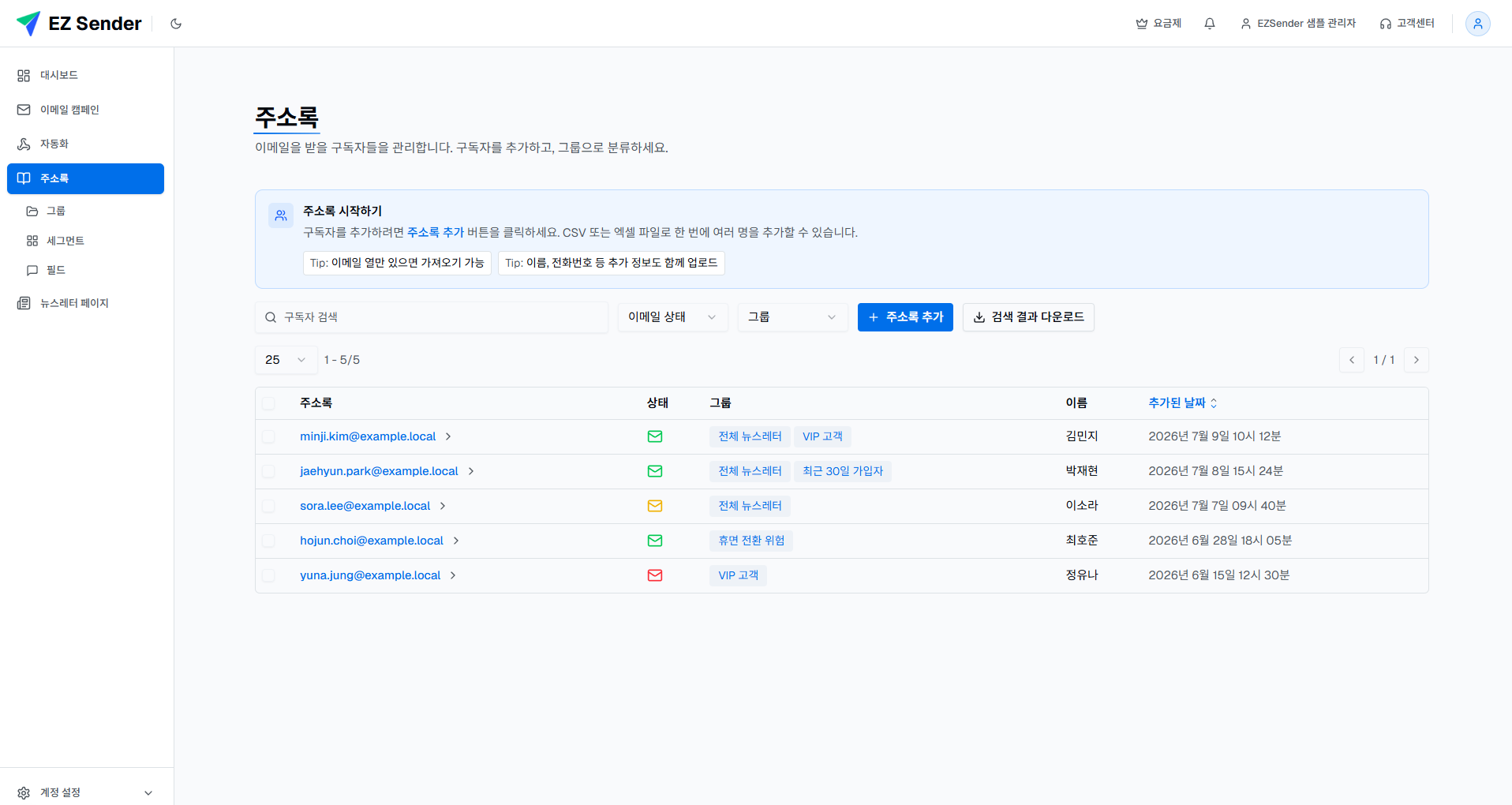This screenshot has width=1512, height=805.
Task: Click the EZ Sender logo
Action: tap(79, 24)
